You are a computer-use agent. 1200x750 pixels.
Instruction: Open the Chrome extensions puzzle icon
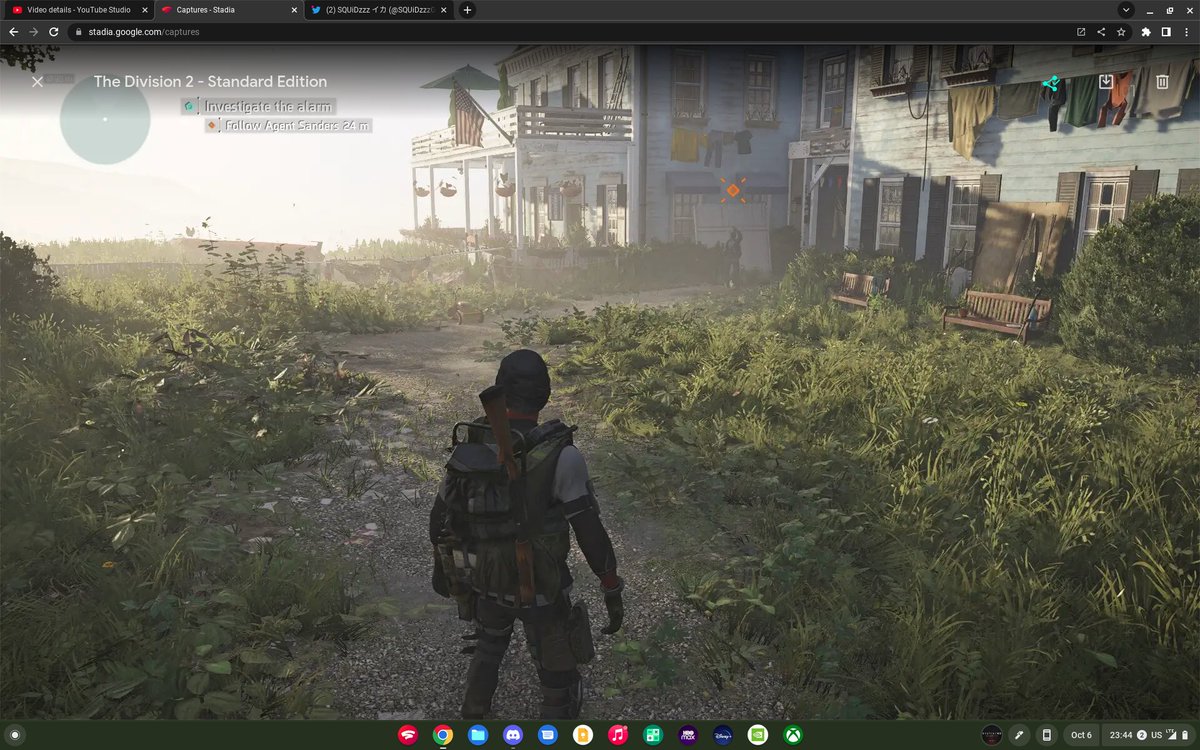pos(1146,31)
